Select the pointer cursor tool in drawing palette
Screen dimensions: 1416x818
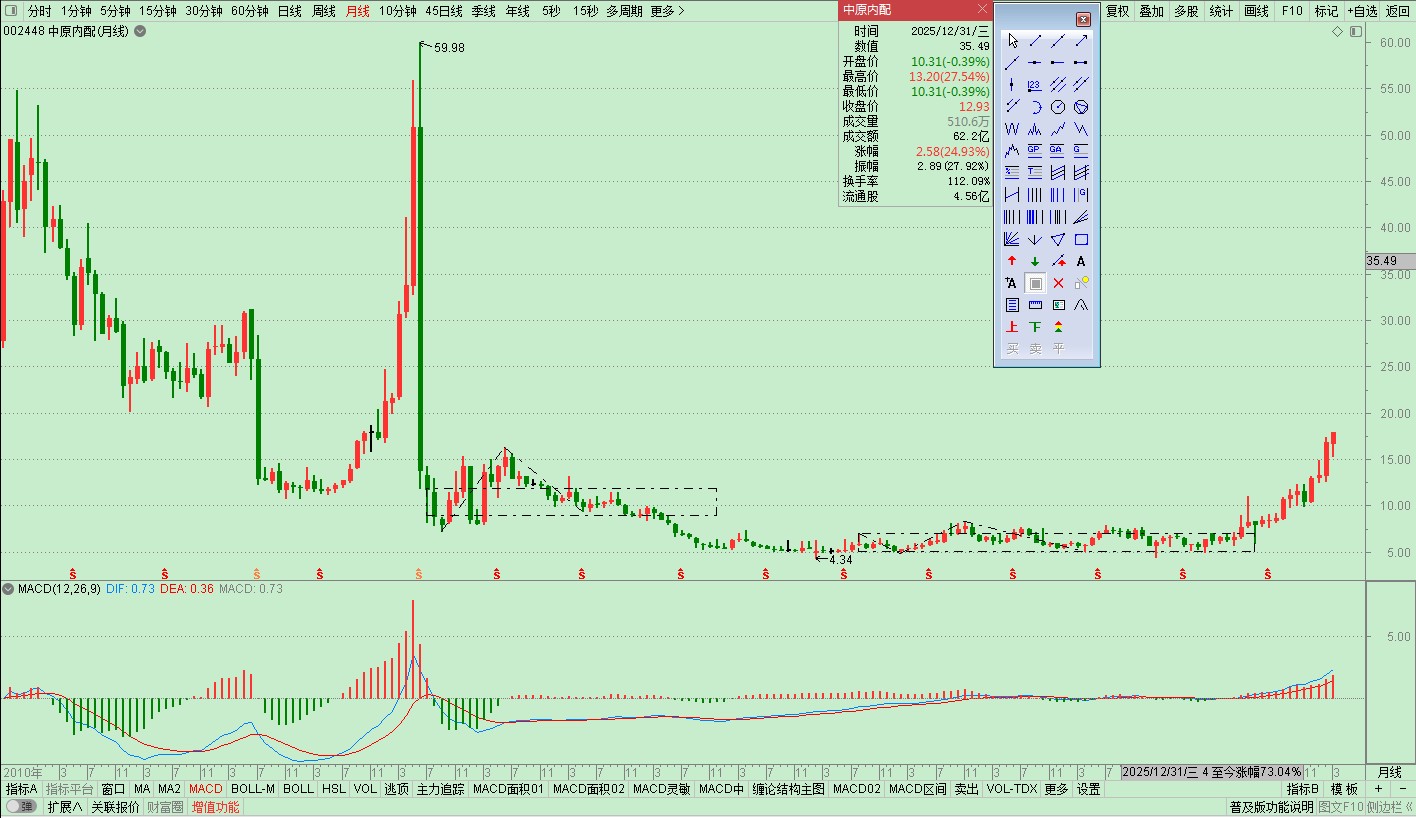[x=1012, y=41]
